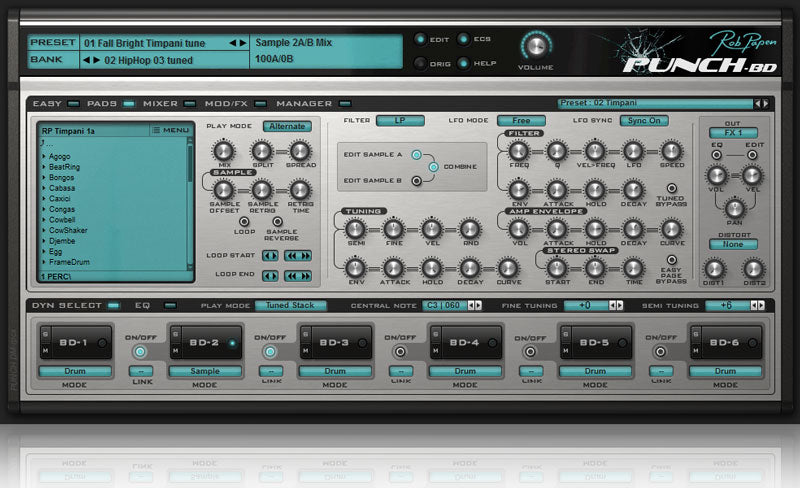Switch to the EASY tab
Screen dimensions: 800x488
pyautogui.click(x=56, y=104)
